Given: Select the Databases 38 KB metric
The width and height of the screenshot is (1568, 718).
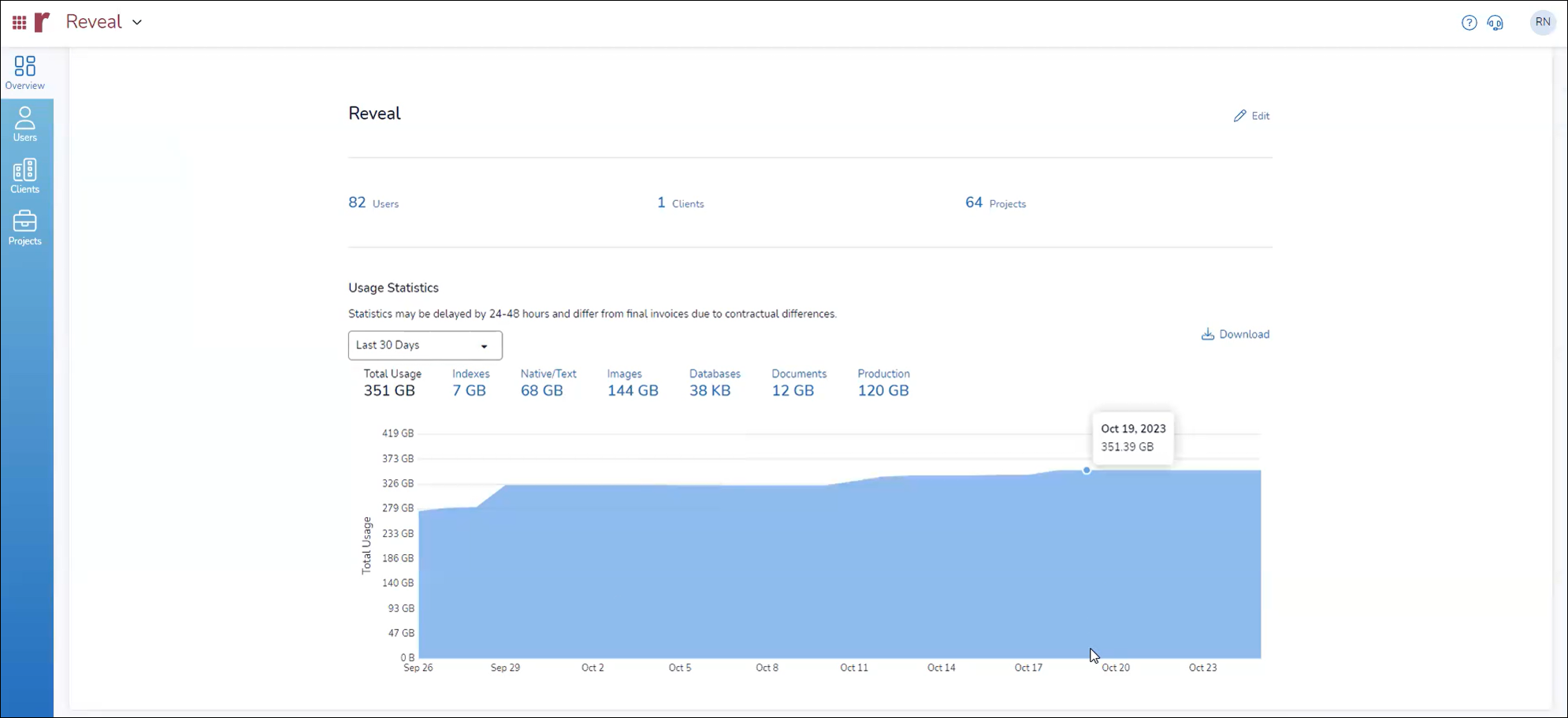Looking at the screenshot, I should [x=715, y=383].
